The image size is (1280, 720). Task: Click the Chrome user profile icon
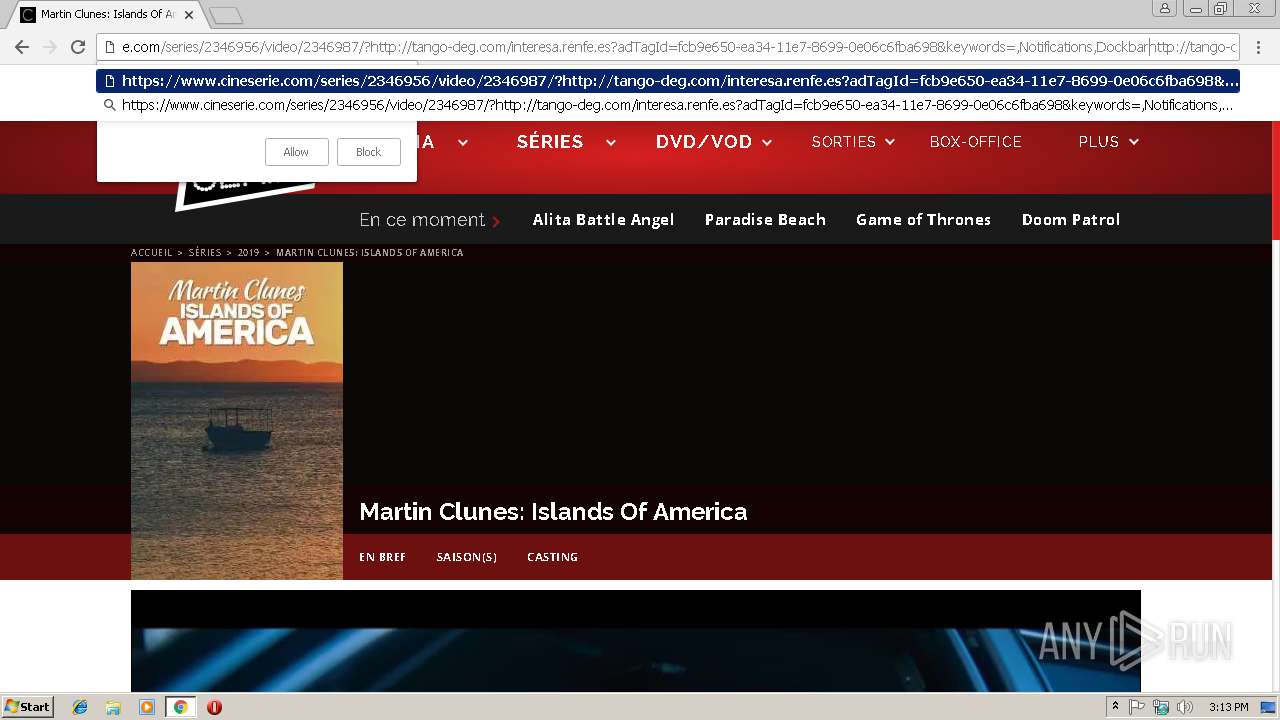pos(1164,9)
